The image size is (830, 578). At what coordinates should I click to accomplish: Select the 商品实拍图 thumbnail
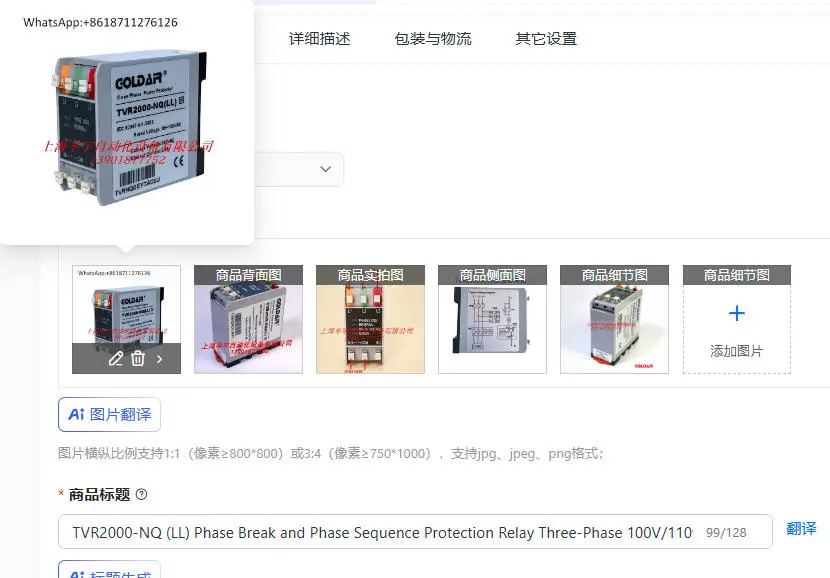(x=371, y=319)
